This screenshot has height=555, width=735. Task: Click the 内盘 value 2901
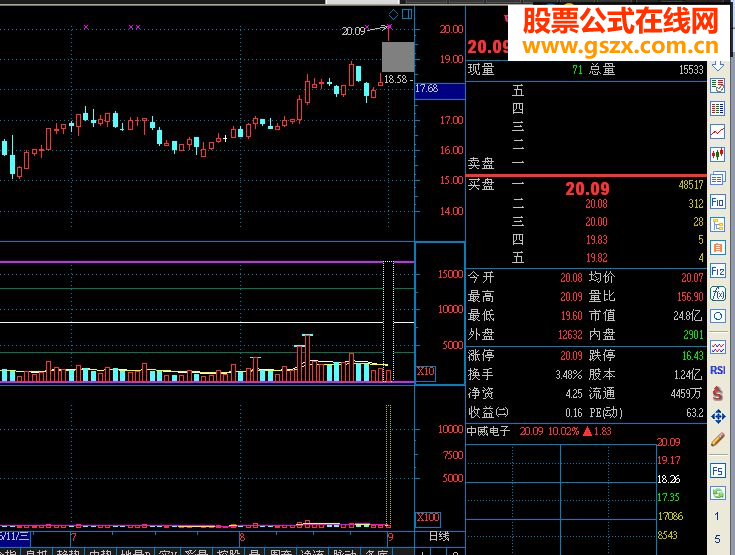point(693,335)
